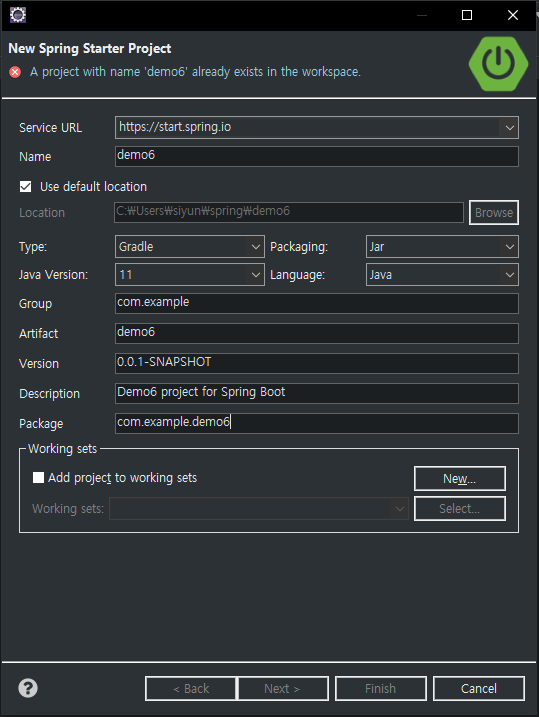Focus the Version field 0.0.1-SNAPSHOT
The height and width of the screenshot is (717, 539).
click(x=317, y=363)
